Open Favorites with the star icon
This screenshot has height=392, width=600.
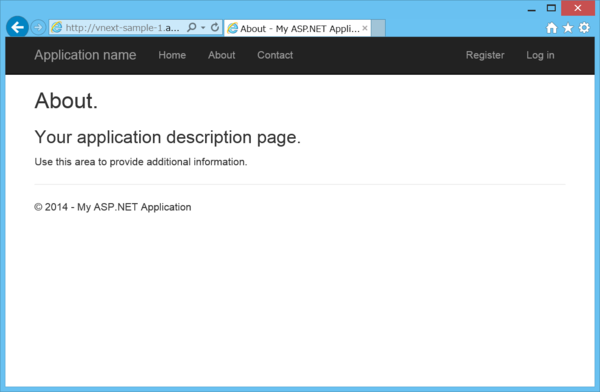568,28
